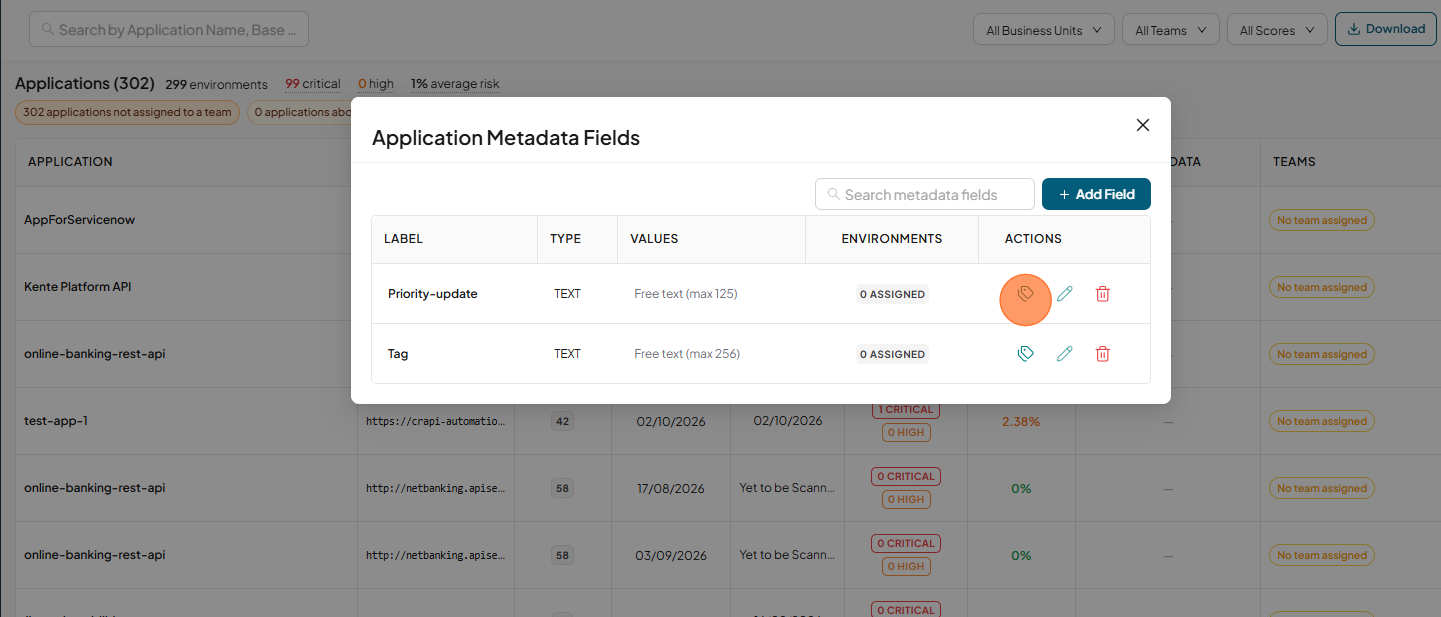Click the TEAMS column header
1441x617 pixels.
click(1294, 161)
